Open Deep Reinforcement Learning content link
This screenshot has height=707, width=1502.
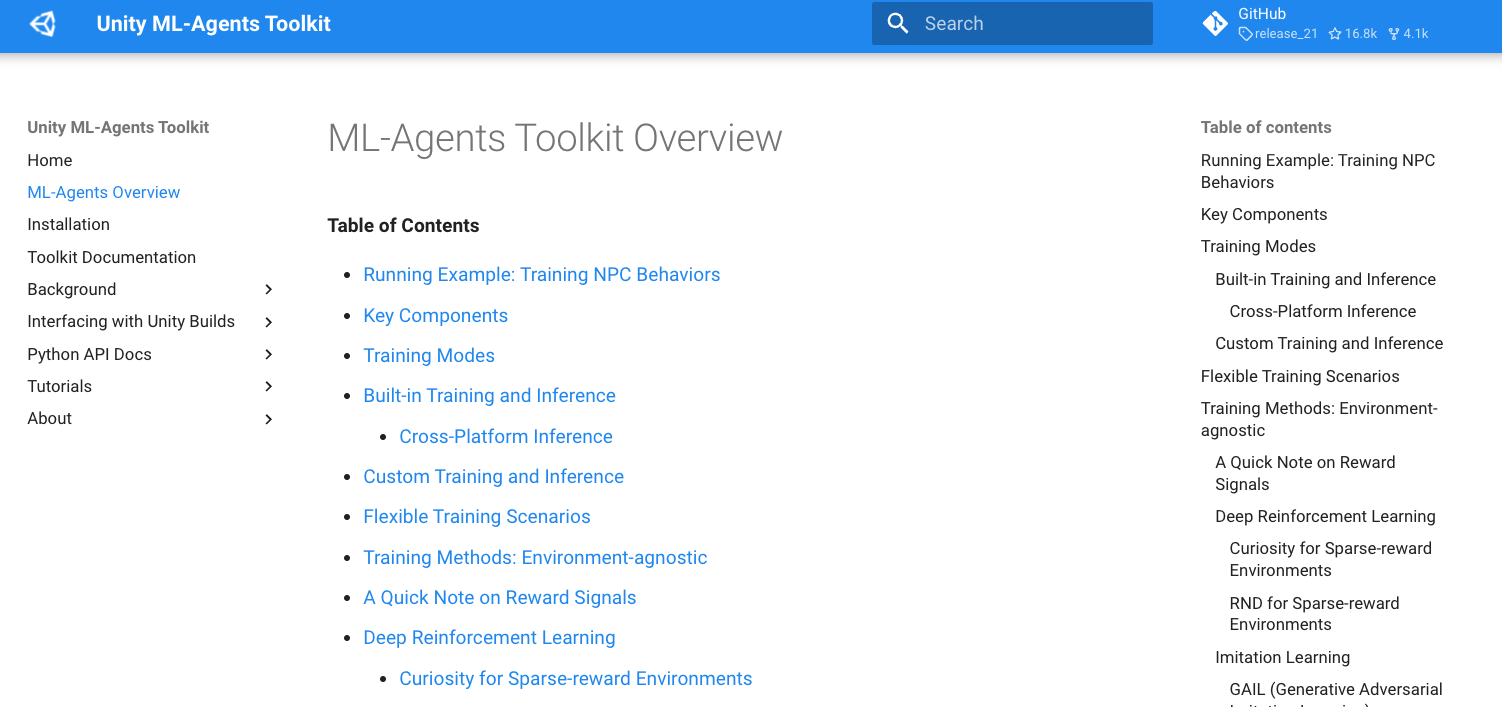pyautogui.click(x=489, y=637)
